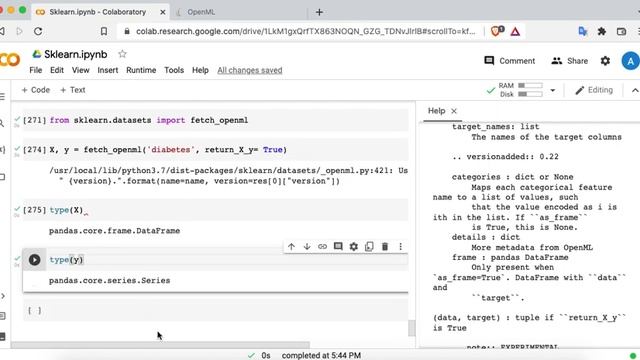
Task: Click the fetch_openml('diabetes') code line
Action: (168, 150)
